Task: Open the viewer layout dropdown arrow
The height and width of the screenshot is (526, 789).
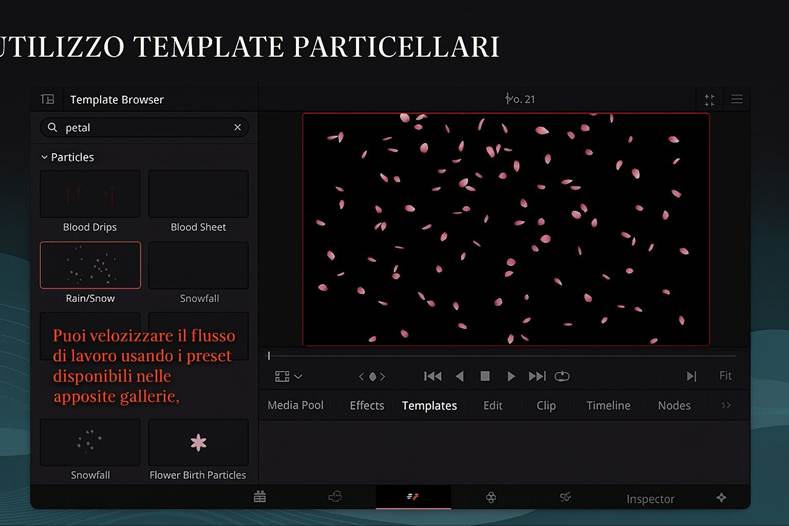Action: [298, 377]
